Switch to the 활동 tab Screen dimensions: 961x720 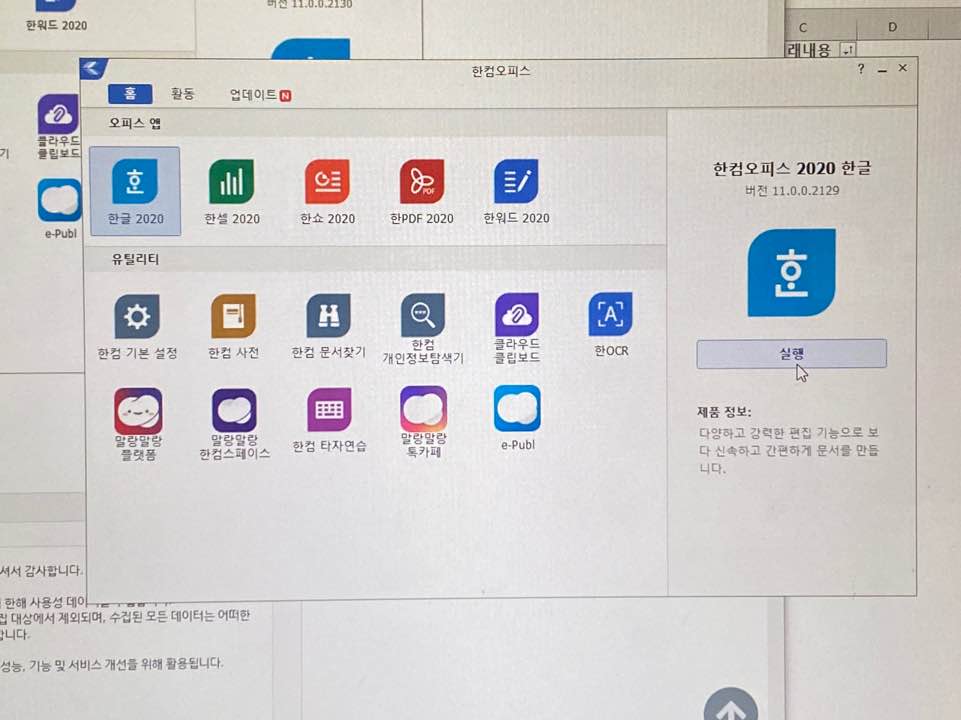(182, 94)
